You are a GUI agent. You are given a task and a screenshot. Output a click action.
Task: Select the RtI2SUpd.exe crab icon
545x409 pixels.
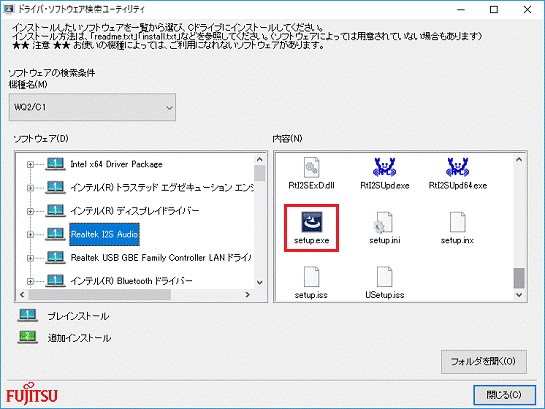[384, 167]
